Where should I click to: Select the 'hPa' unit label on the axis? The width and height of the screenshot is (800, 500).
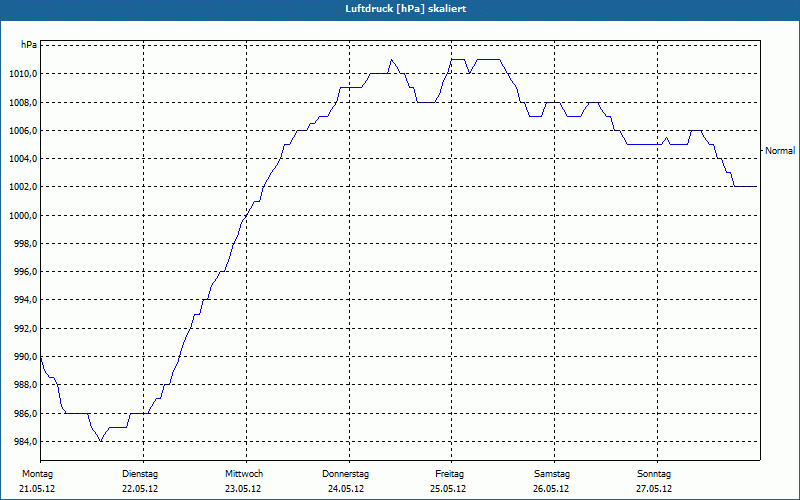click(29, 45)
